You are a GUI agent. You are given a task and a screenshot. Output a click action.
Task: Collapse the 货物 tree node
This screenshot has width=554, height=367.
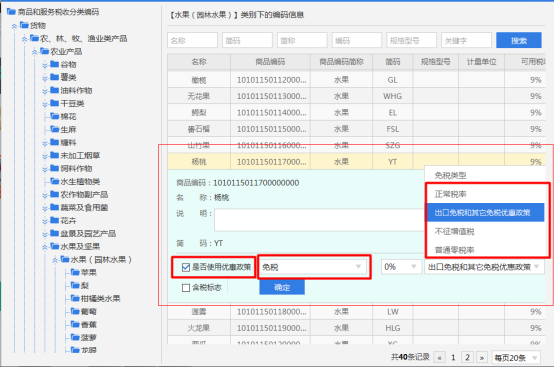[14, 26]
